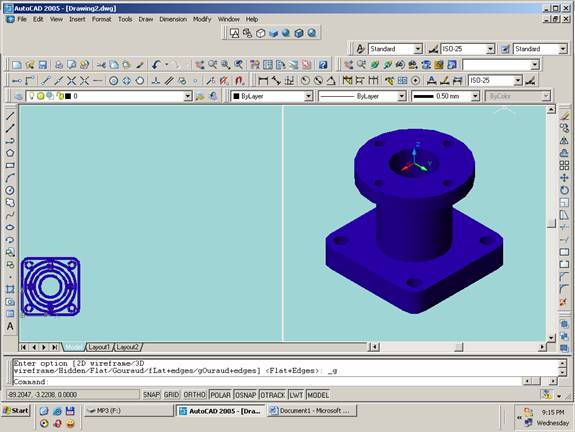Click the Hatch tool icon
The image size is (575, 432).
coord(10,289)
